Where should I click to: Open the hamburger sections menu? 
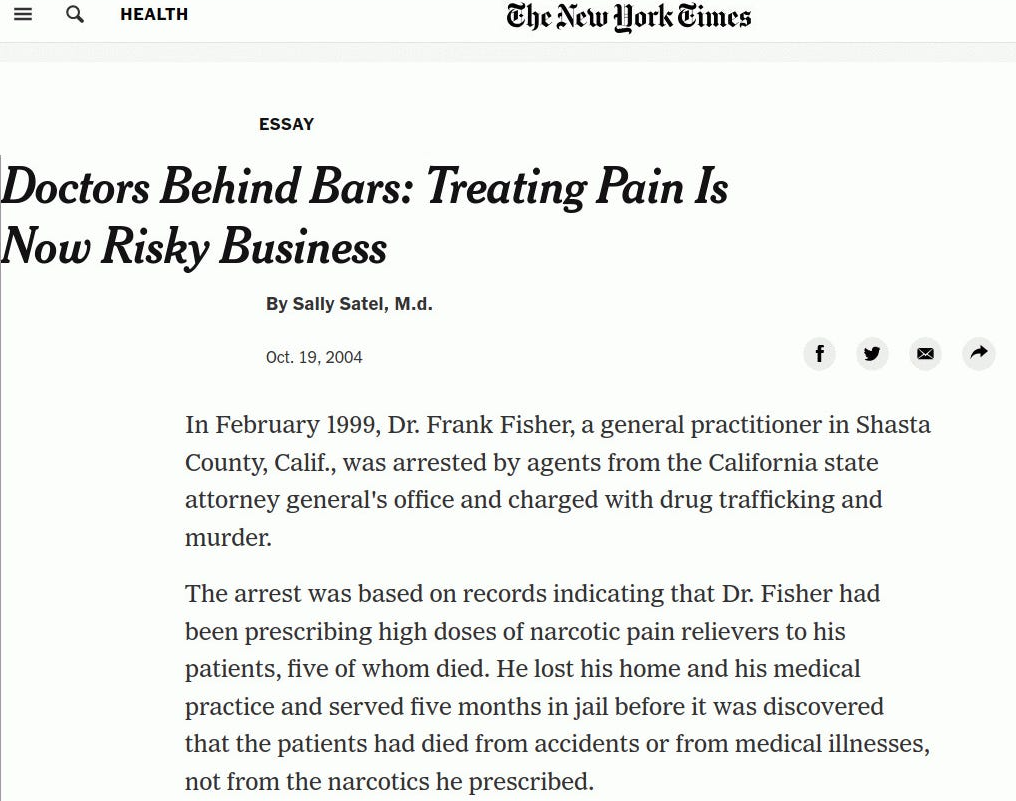coord(22,15)
